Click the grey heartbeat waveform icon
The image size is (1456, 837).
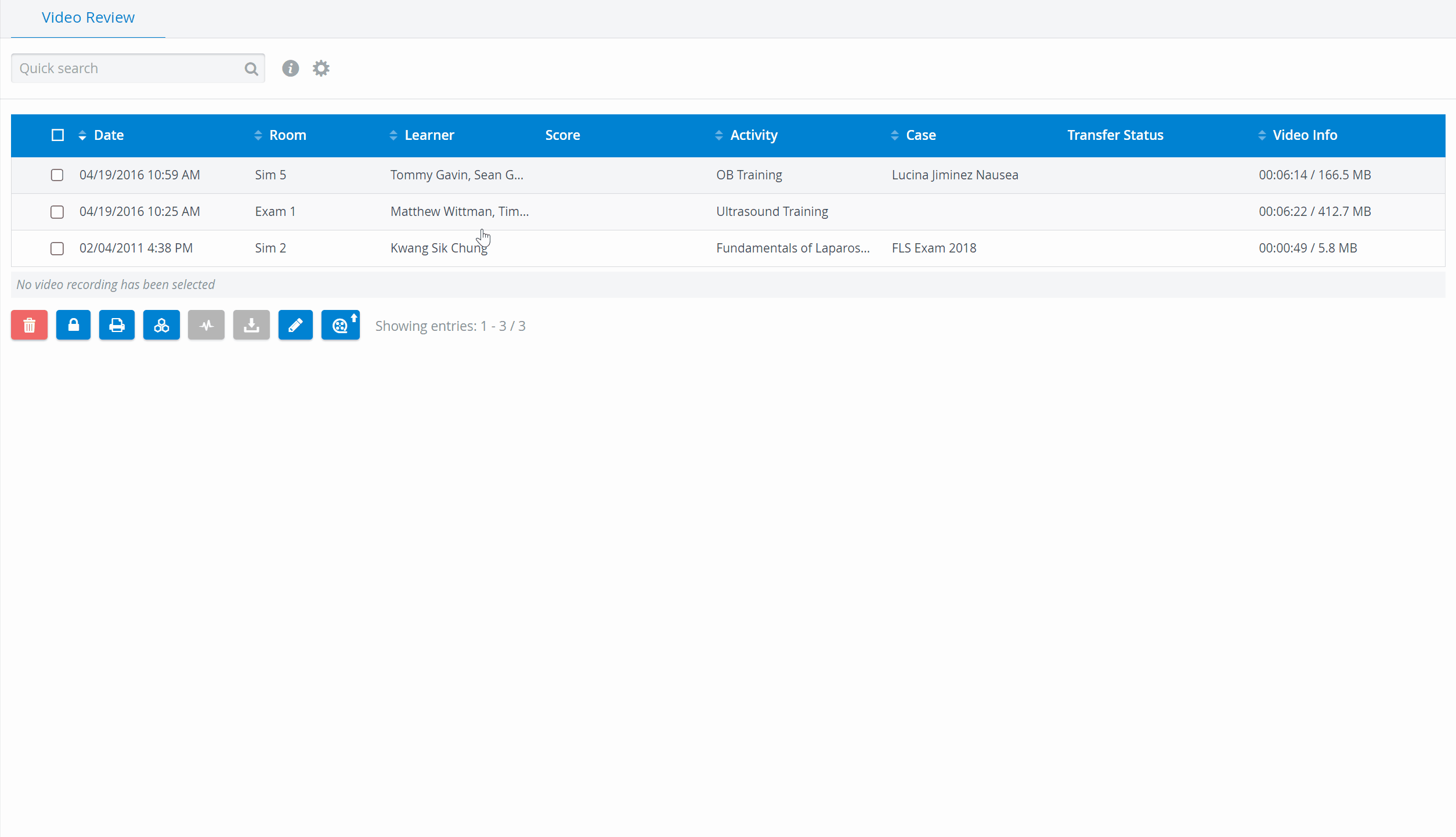click(206, 325)
